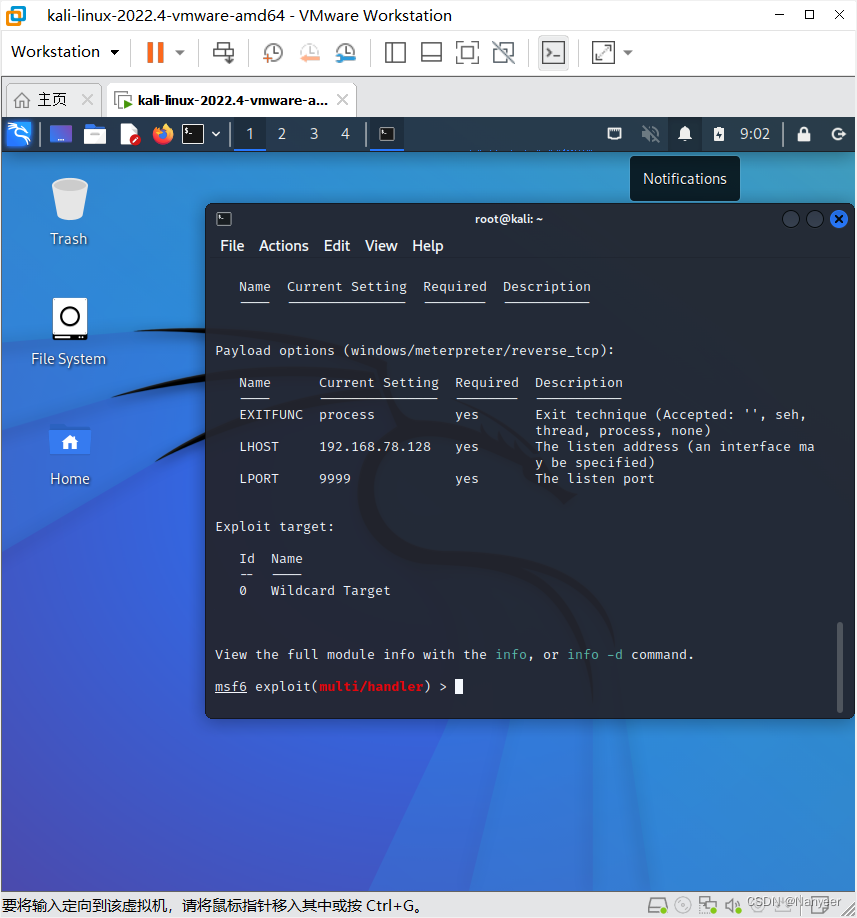Image resolution: width=857 pixels, height=918 pixels.
Task: Click the network connection icon in Kali panel
Action: point(615,134)
